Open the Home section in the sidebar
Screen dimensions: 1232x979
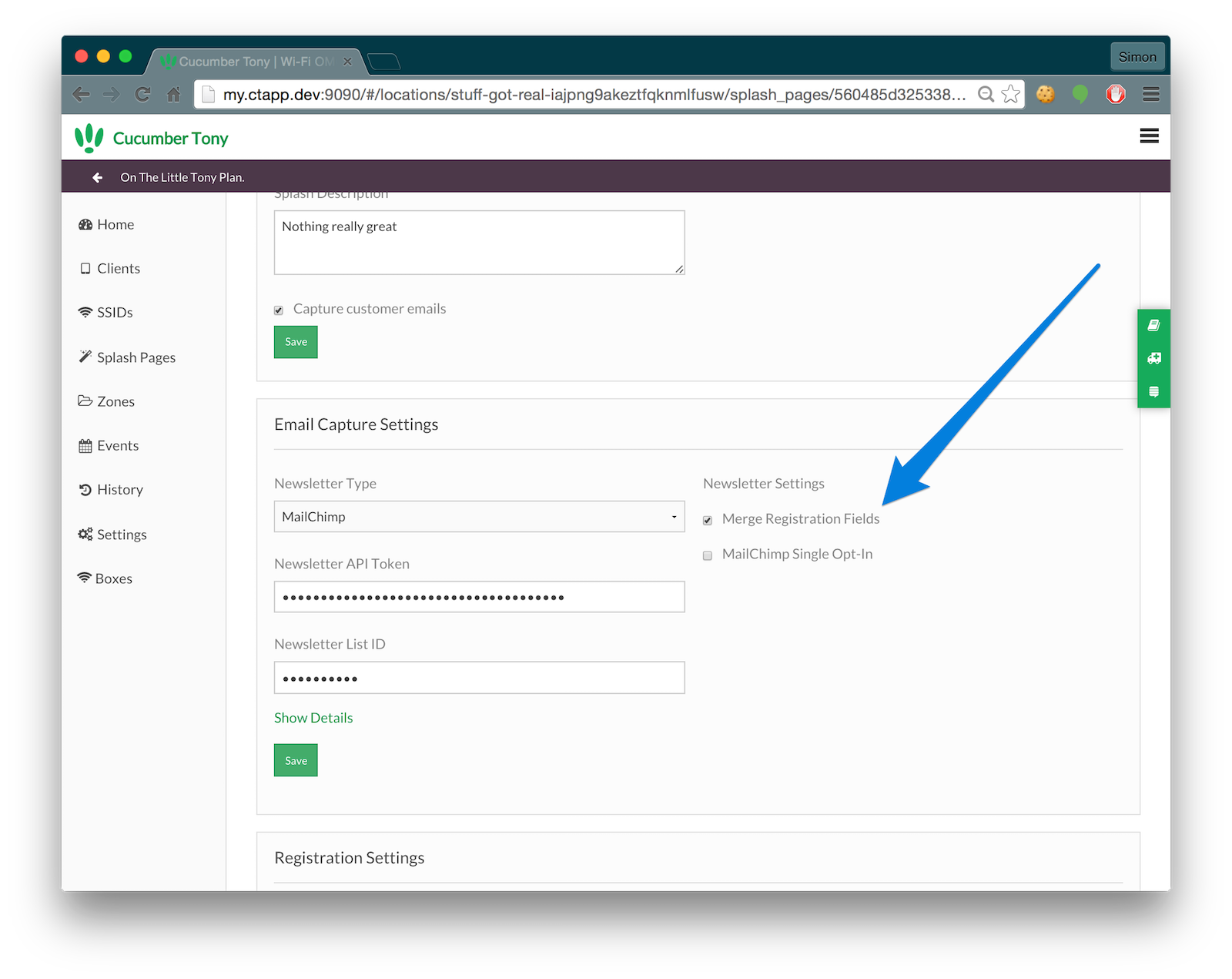115,224
